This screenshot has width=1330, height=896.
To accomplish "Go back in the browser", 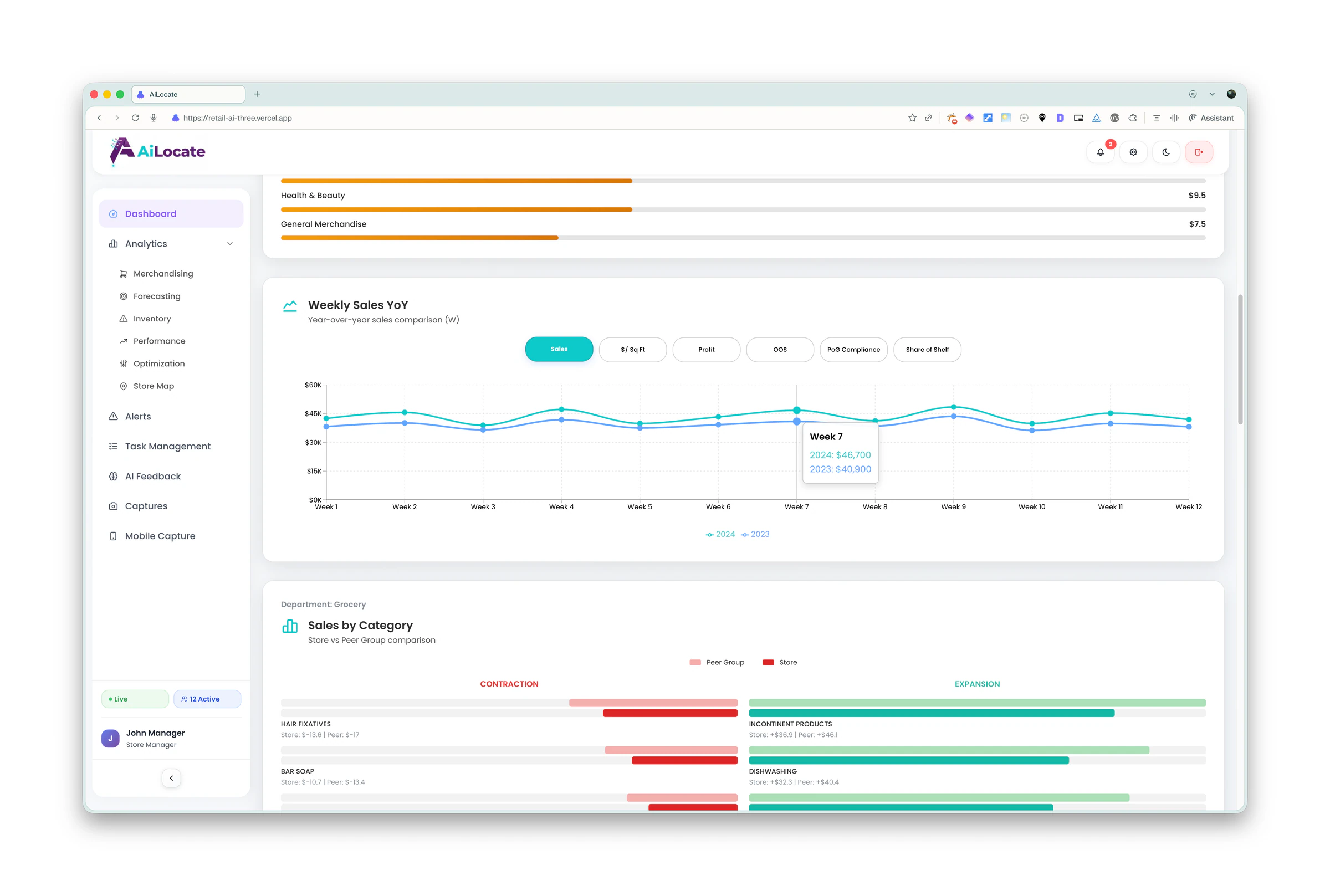I will pos(99,118).
